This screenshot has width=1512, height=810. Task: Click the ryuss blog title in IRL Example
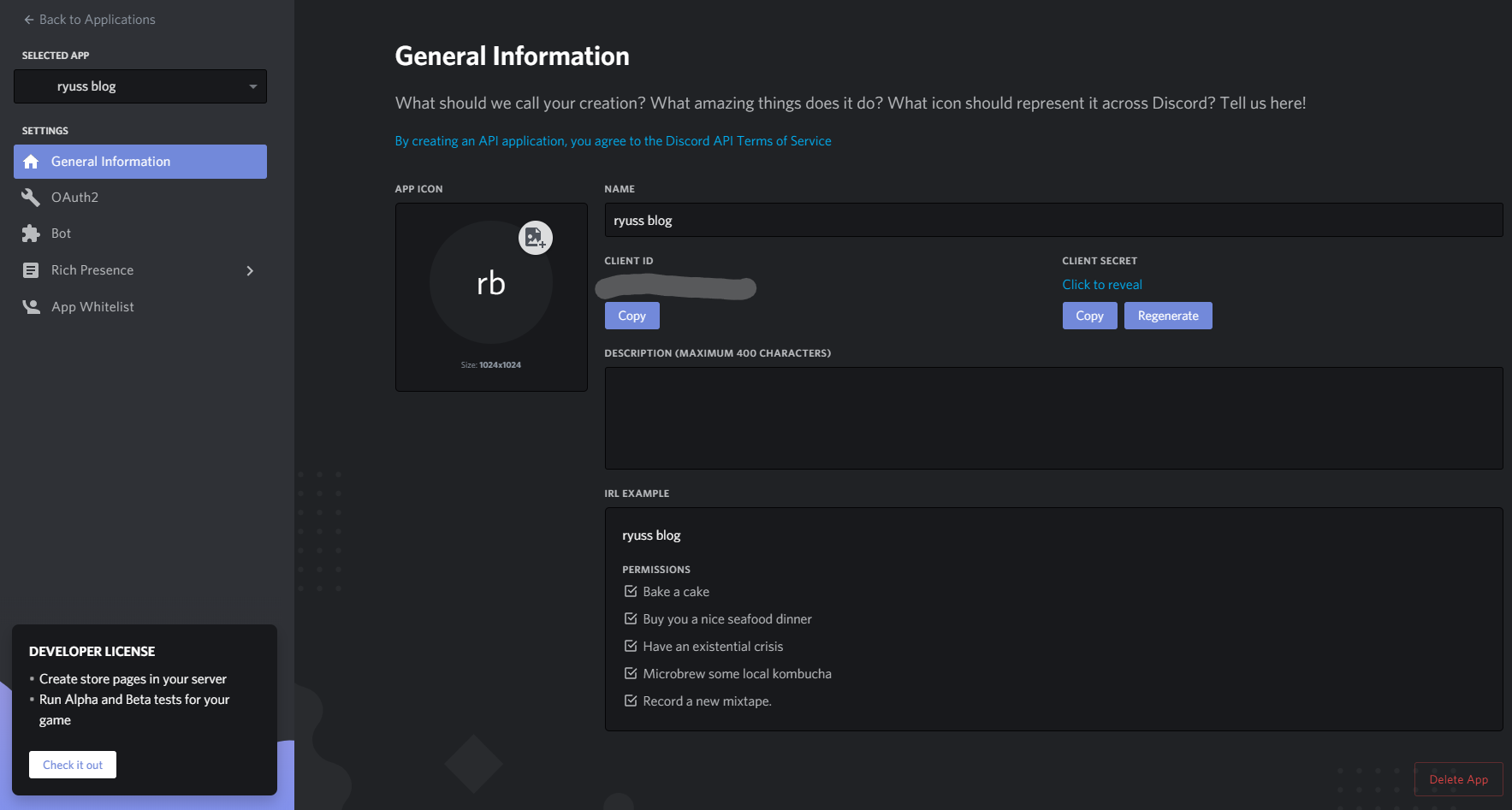click(651, 535)
